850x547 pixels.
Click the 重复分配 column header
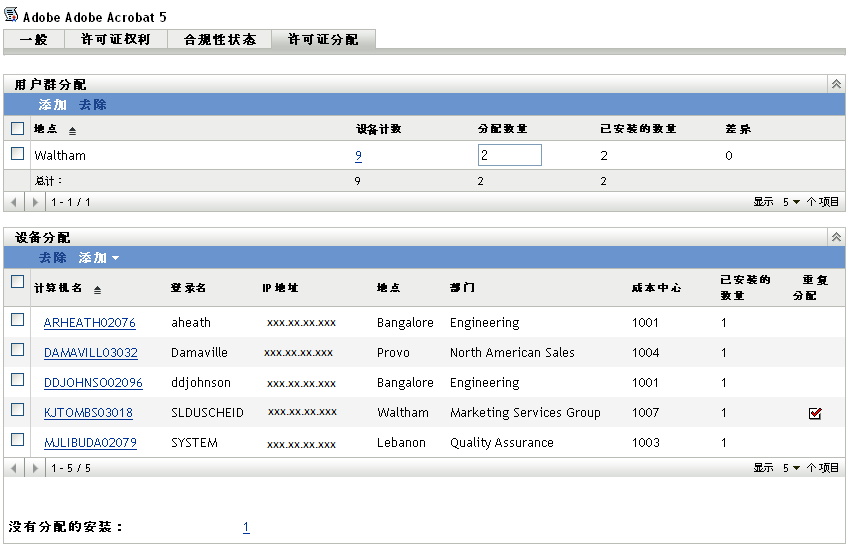pos(810,287)
